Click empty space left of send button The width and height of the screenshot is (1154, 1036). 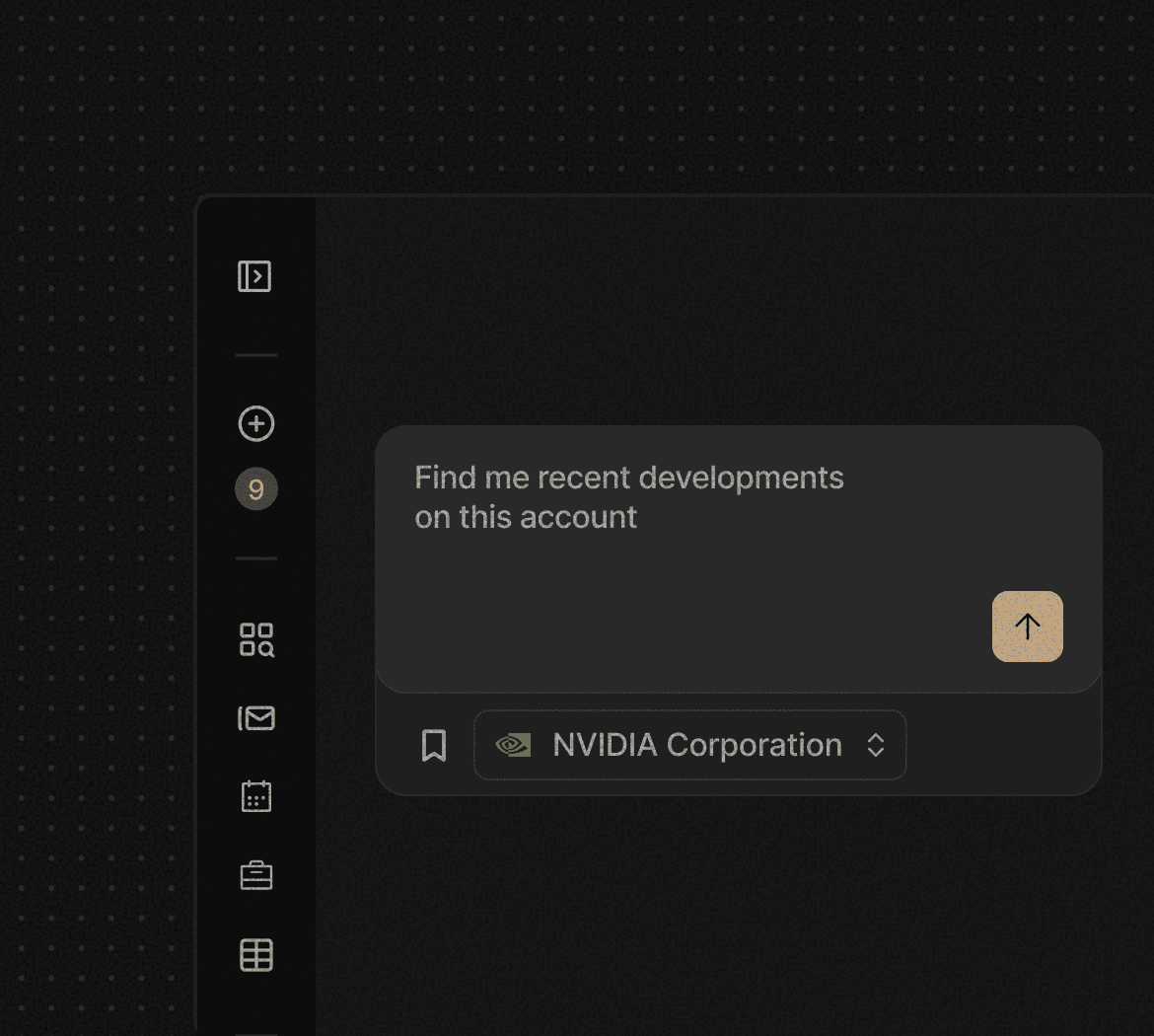click(838, 628)
